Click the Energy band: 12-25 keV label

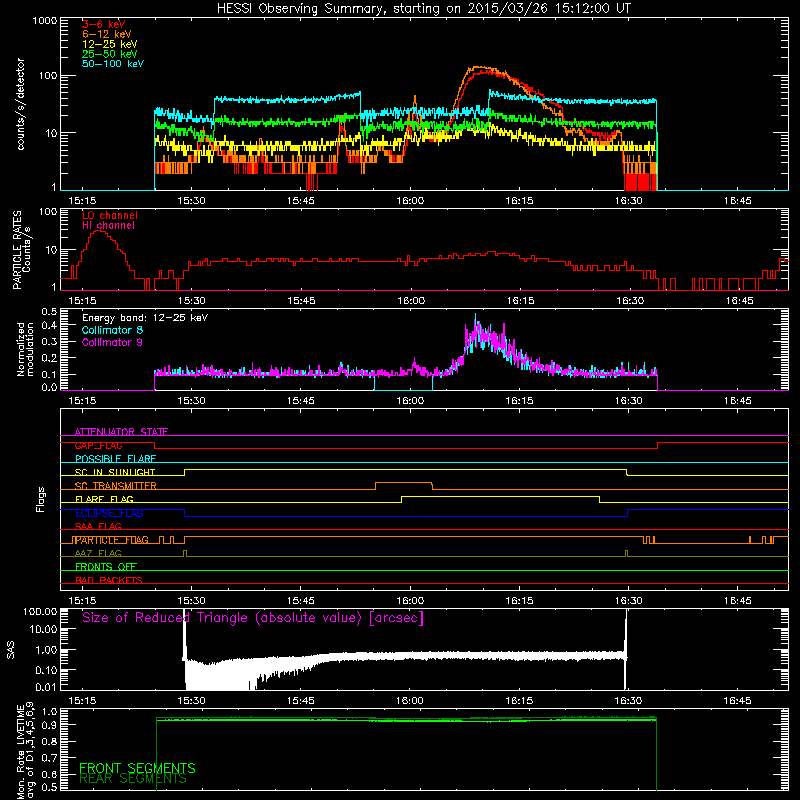(x=145, y=318)
